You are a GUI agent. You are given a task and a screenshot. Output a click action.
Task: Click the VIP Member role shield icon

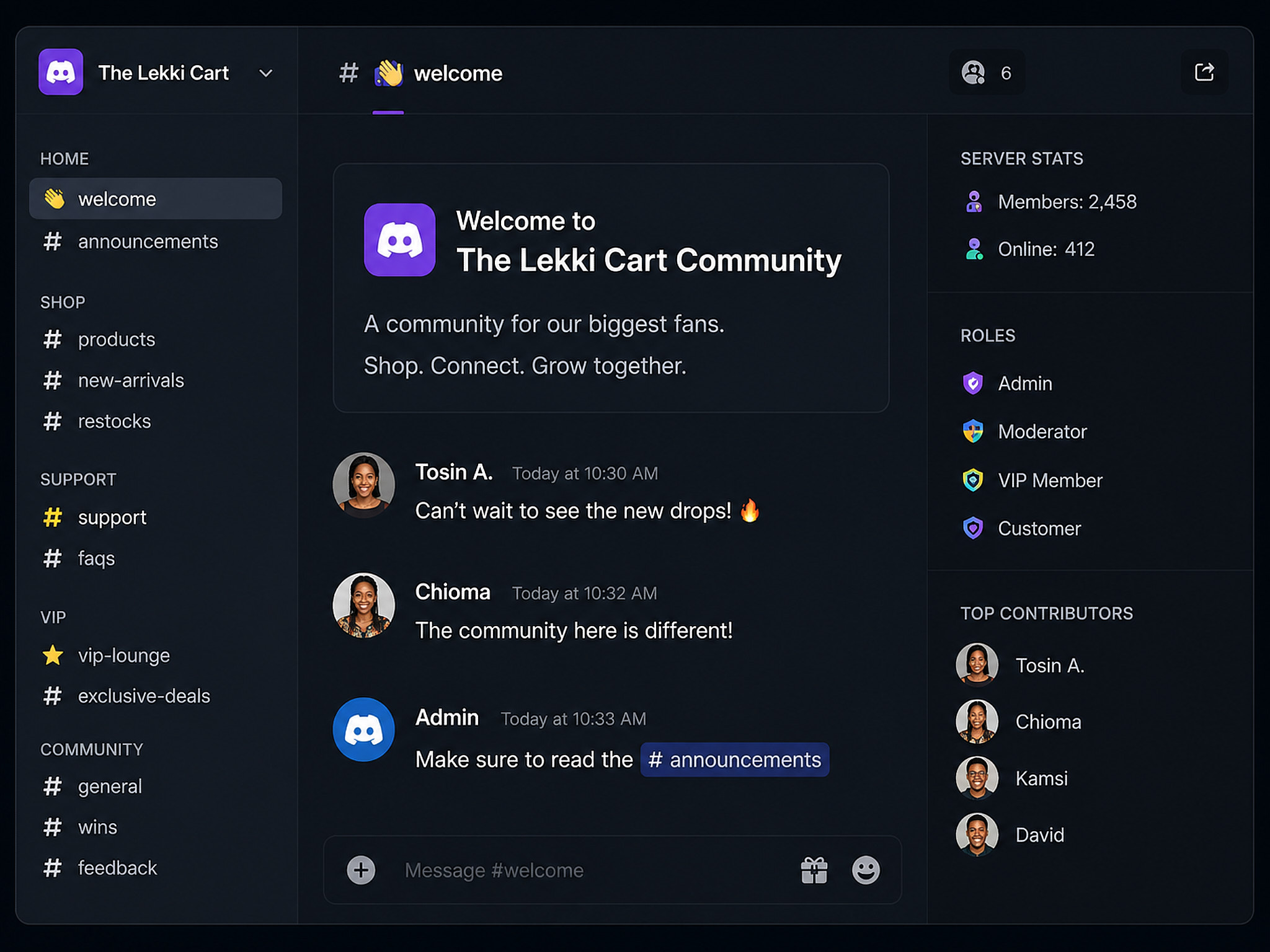coord(973,480)
